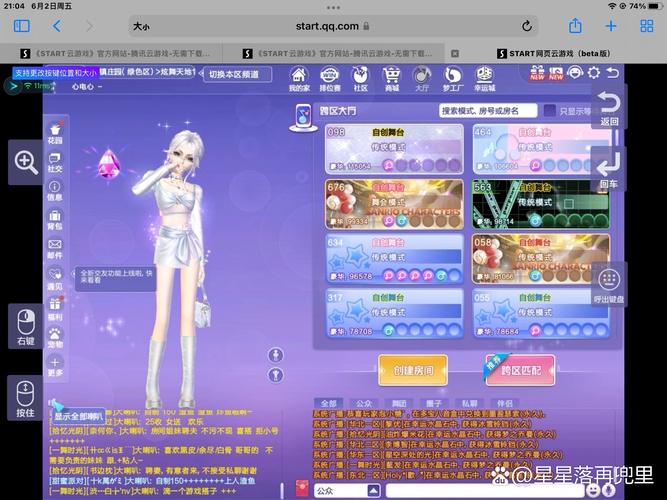Open the 呼出键盘 keyboard overlay
The height and width of the screenshot is (500, 667).
(x=609, y=284)
